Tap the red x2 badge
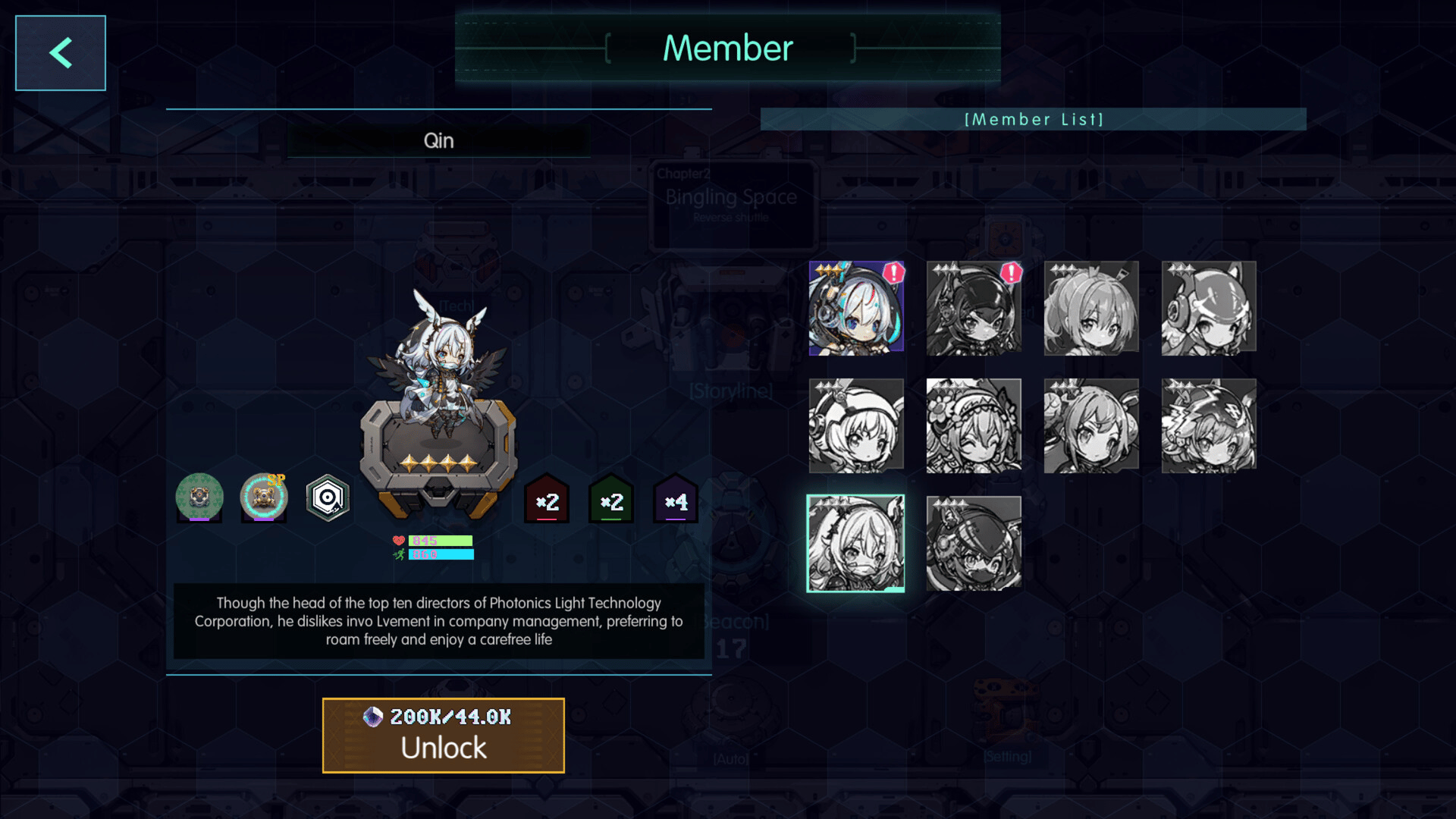This screenshot has width=1456, height=819. tap(547, 499)
